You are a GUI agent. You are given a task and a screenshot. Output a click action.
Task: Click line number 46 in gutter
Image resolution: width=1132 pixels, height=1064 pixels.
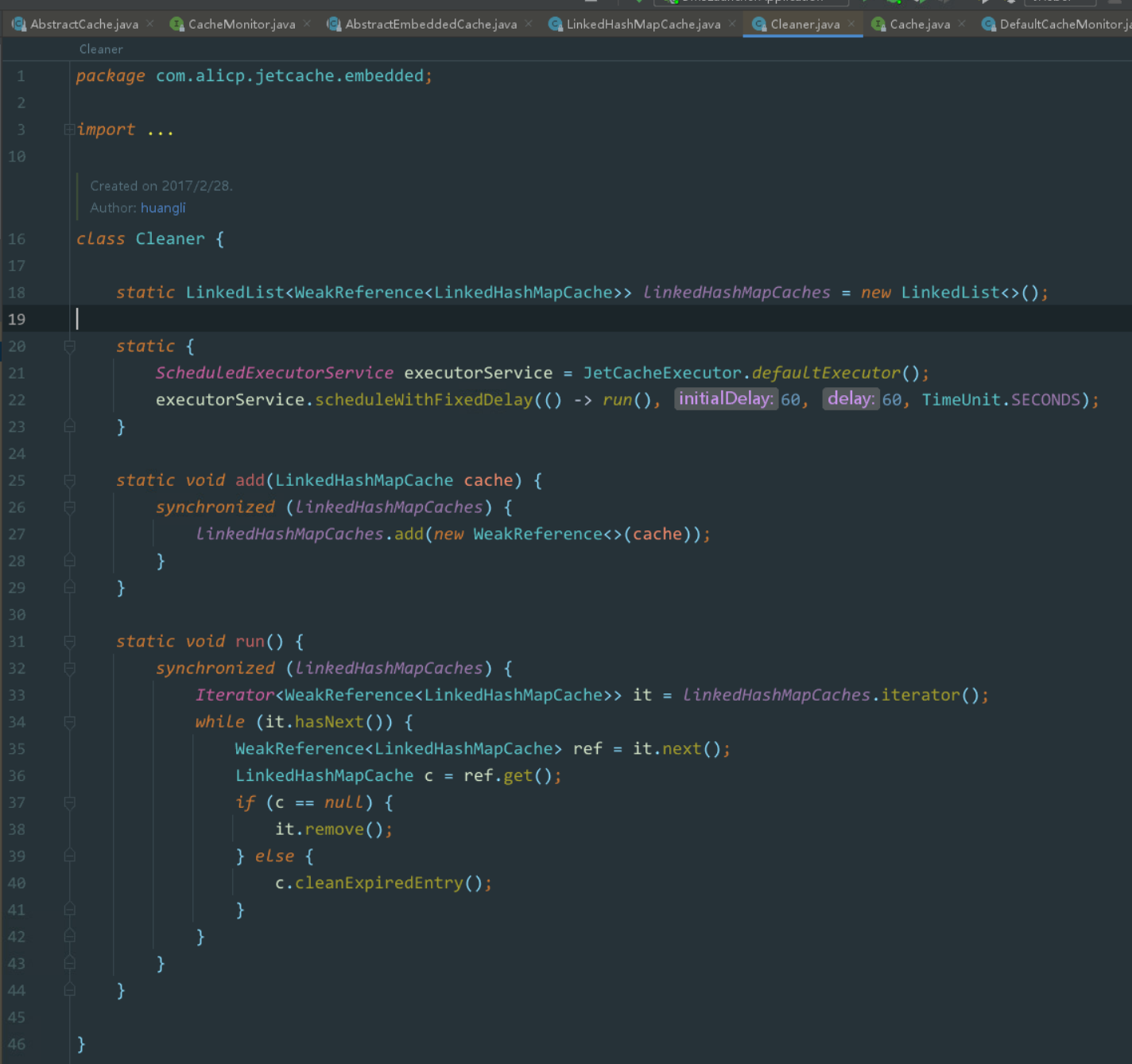(17, 1044)
